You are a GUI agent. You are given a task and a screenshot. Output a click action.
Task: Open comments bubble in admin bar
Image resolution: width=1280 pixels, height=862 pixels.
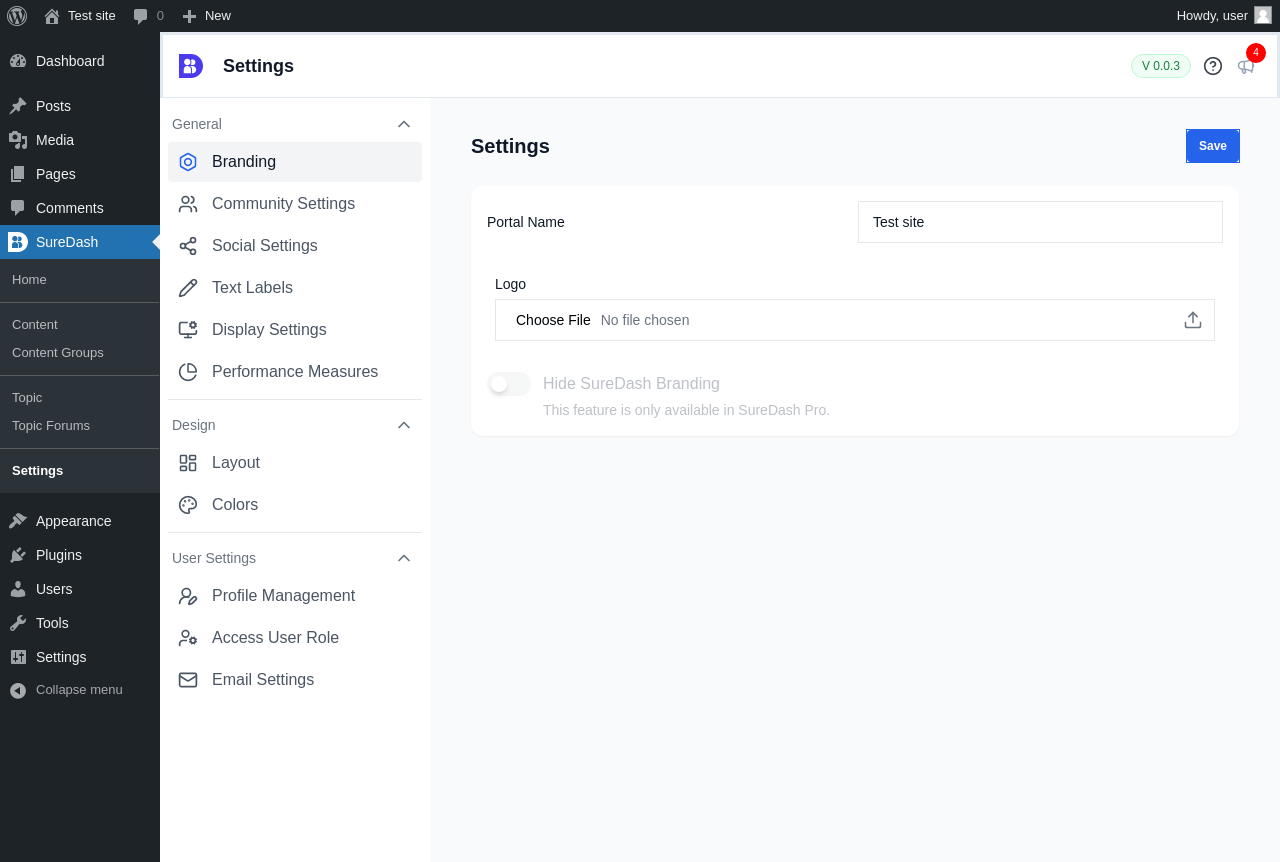[148, 16]
